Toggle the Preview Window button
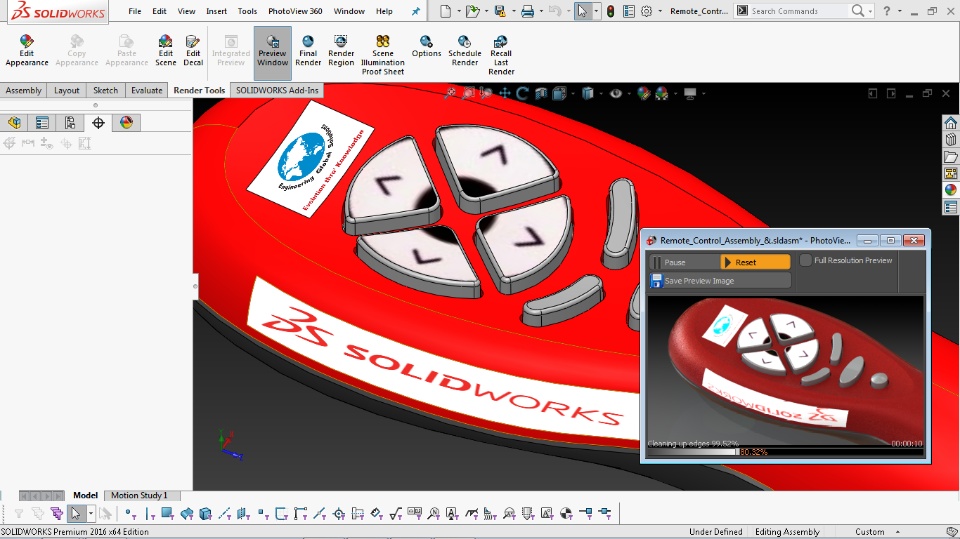This screenshot has width=960, height=539. [x=272, y=51]
